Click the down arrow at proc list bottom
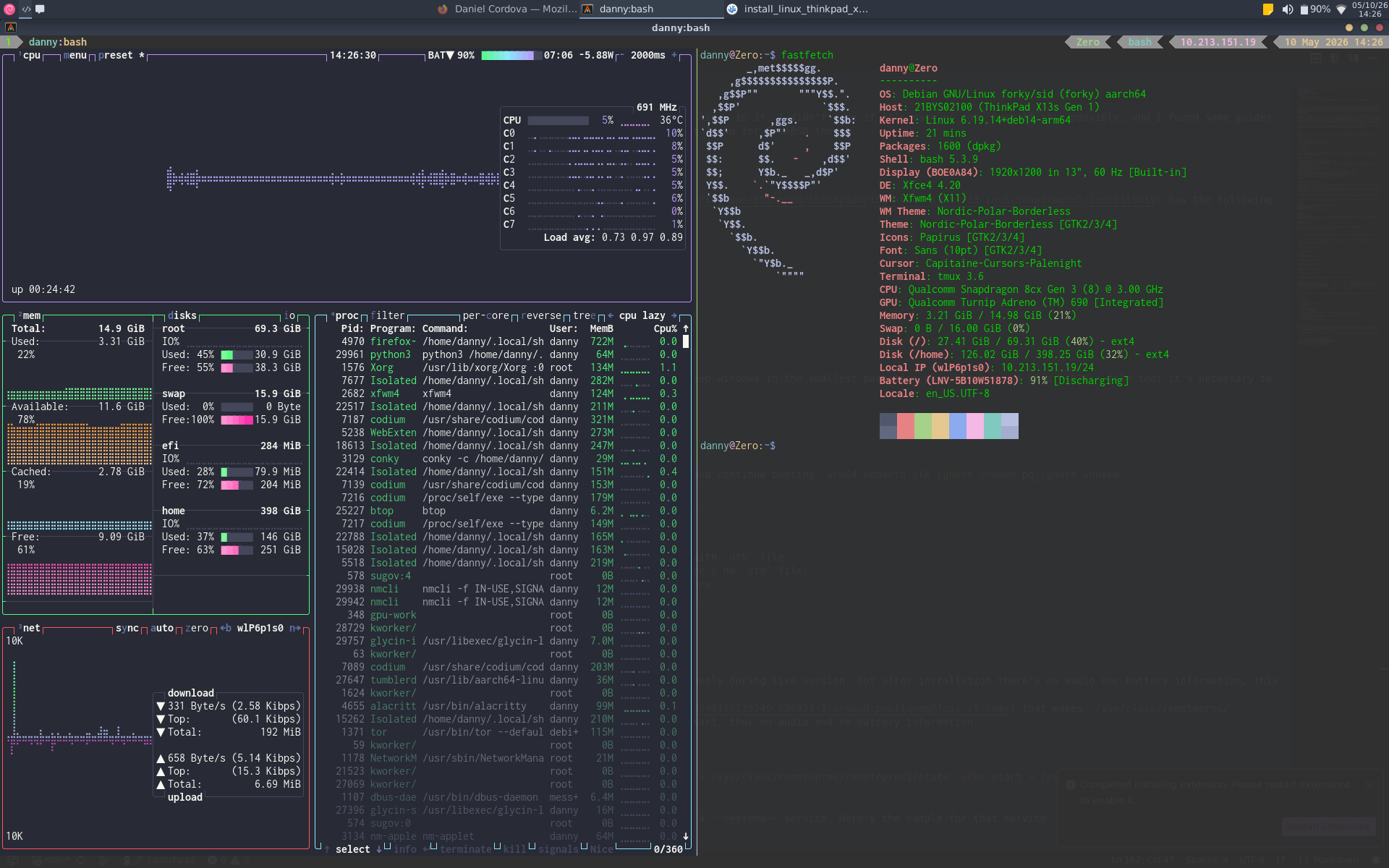The height and width of the screenshot is (868, 1389). pos(686,836)
